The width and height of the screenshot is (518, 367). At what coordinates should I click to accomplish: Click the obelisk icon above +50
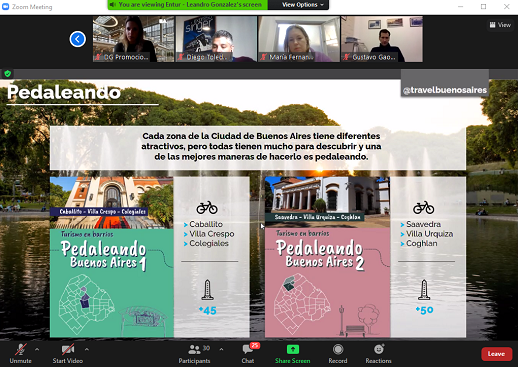(424, 290)
